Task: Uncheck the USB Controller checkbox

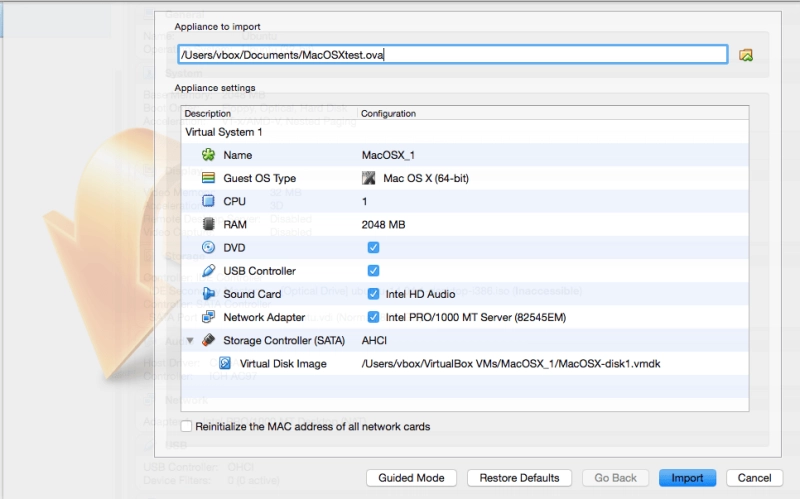Action: coord(373,270)
